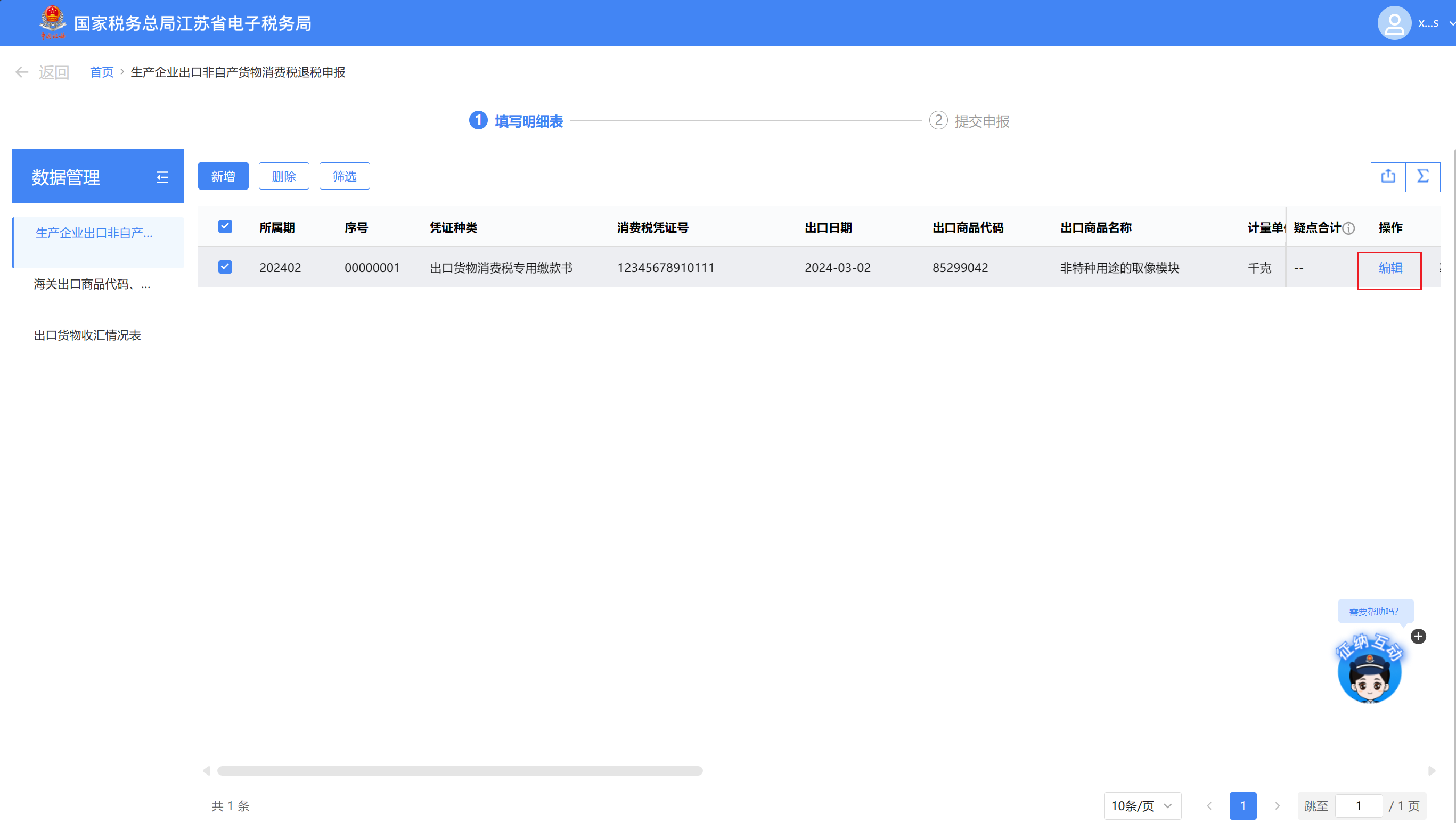The image size is (1456, 823).
Task: Click info icon beside 疑点合计 header
Action: [x=1349, y=228]
